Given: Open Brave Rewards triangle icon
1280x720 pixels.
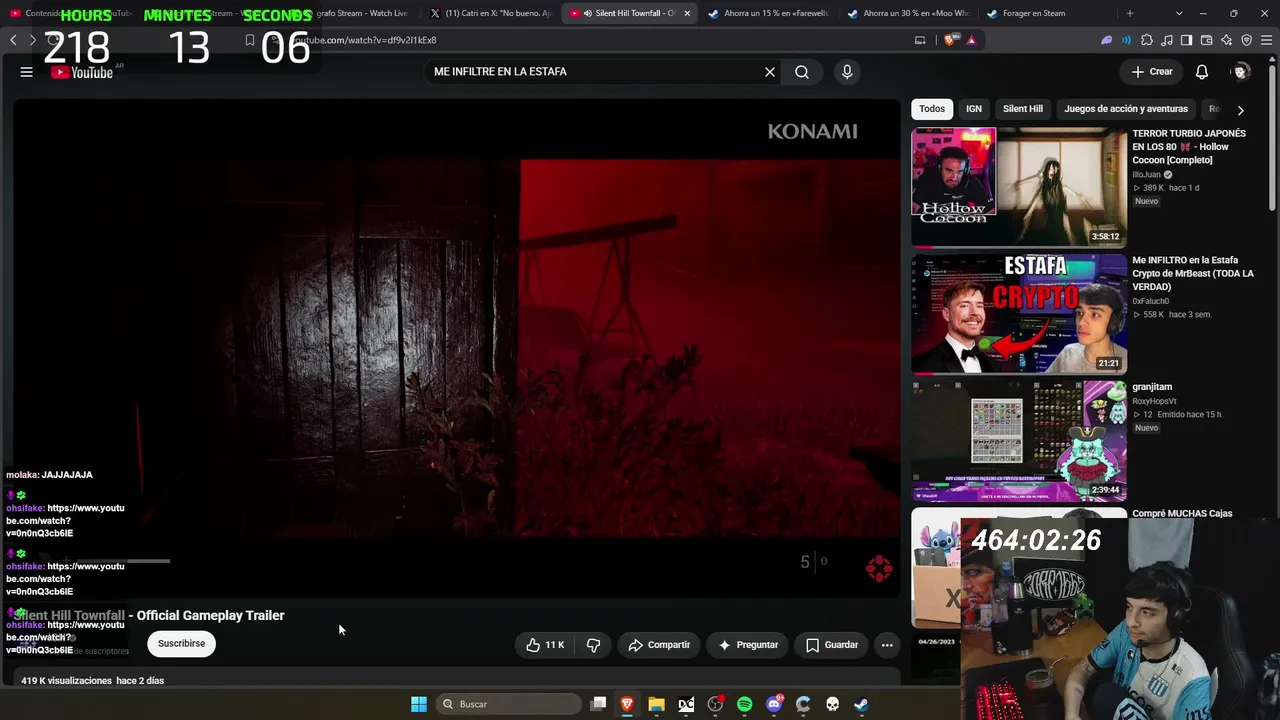Looking at the screenshot, I should point(971,40).
